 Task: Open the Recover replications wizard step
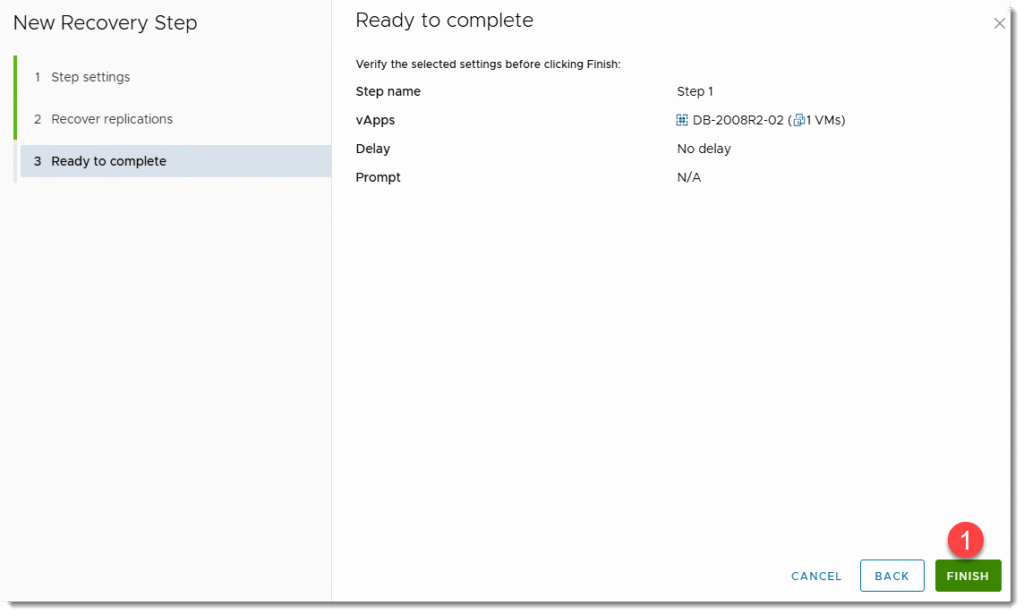point(111,119)
